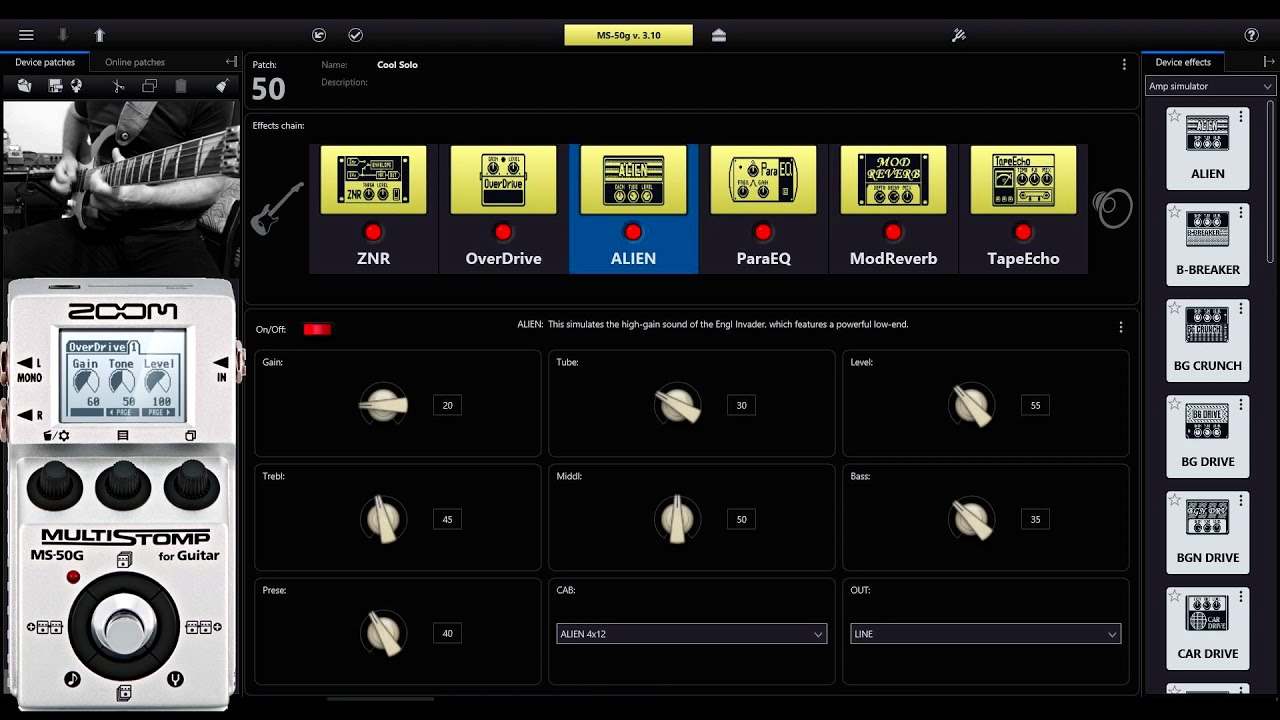Screen dimensions: 1280x720
Task: Click the Level knob
Action: tap(971, 405)
